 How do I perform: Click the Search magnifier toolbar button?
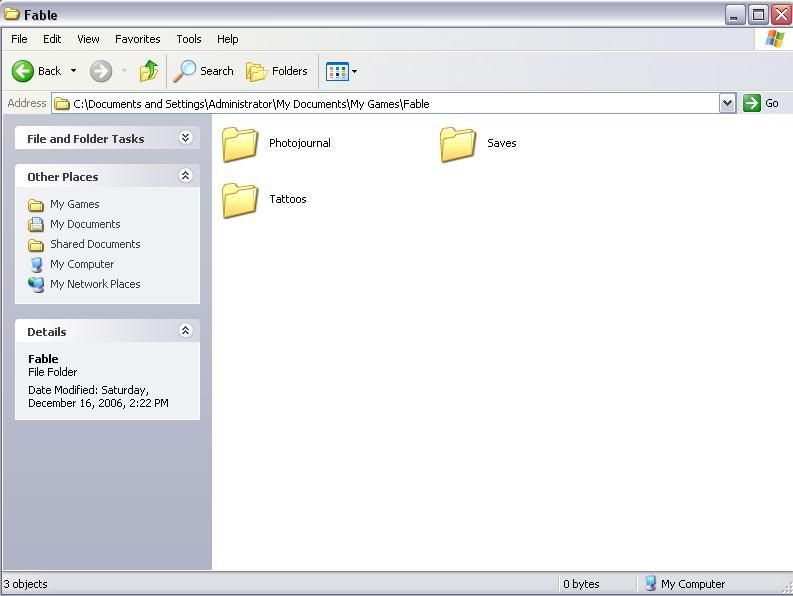pyautogui.click(x=204, y=71)
